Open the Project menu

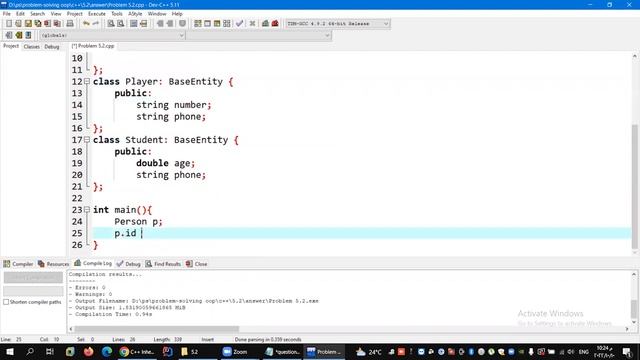point(74,13)
